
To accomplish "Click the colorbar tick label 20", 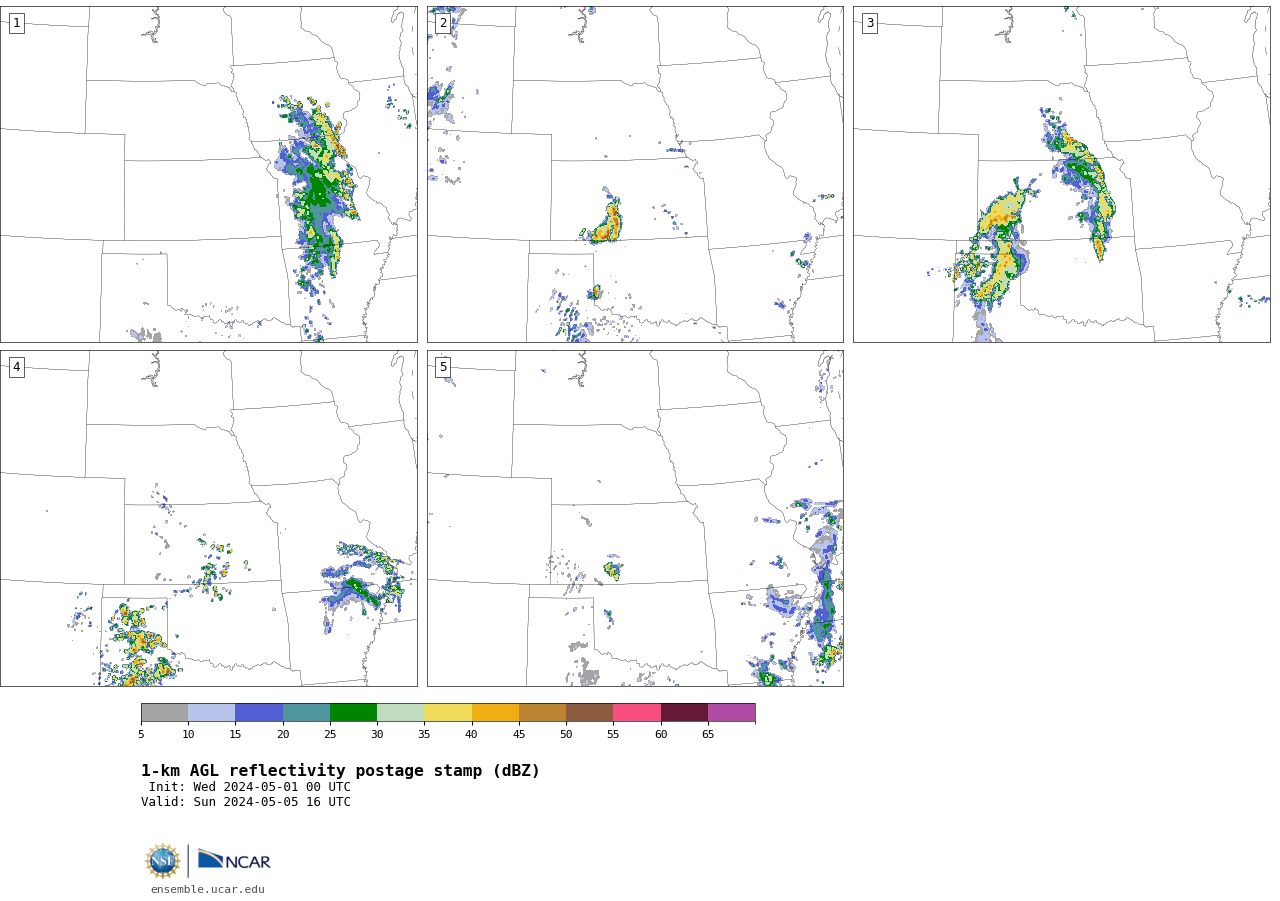I will pos(283,735).
